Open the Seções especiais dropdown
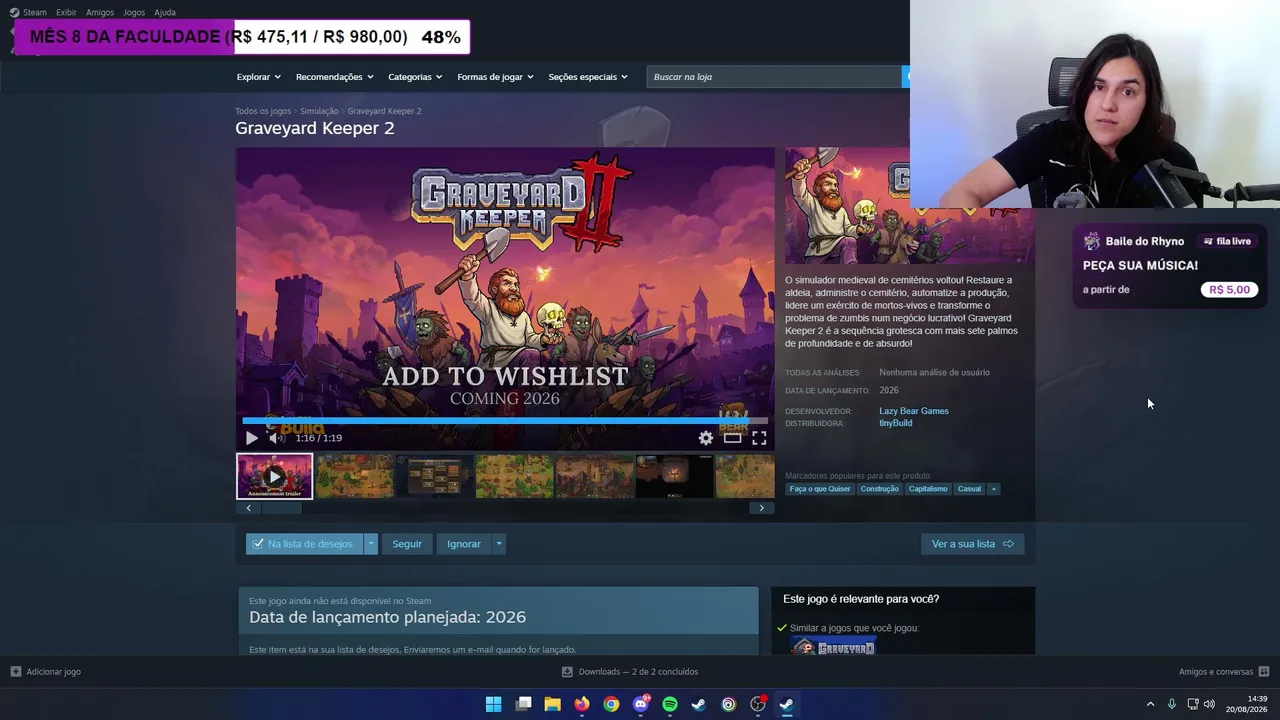 coord(588,77)
